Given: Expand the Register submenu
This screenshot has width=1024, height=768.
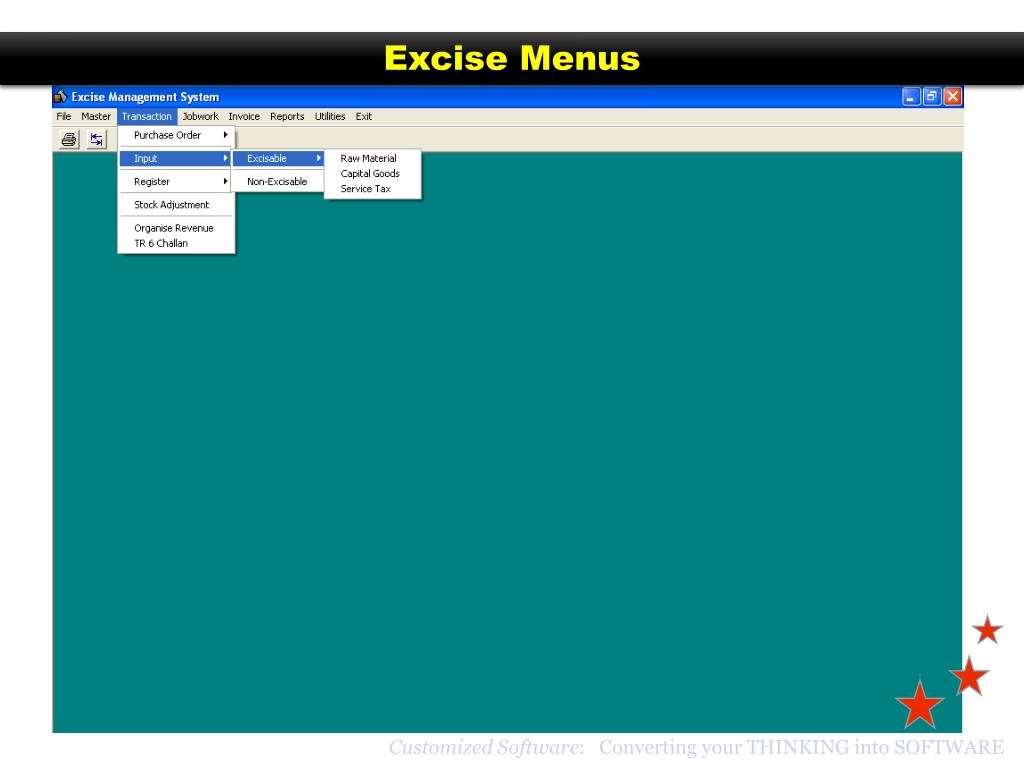Looking at the screenshot, I should click(176, 182).
